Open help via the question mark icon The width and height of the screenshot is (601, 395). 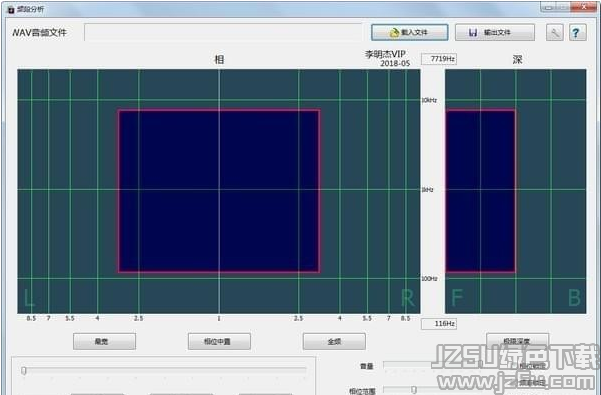click(x=577, y=33)
